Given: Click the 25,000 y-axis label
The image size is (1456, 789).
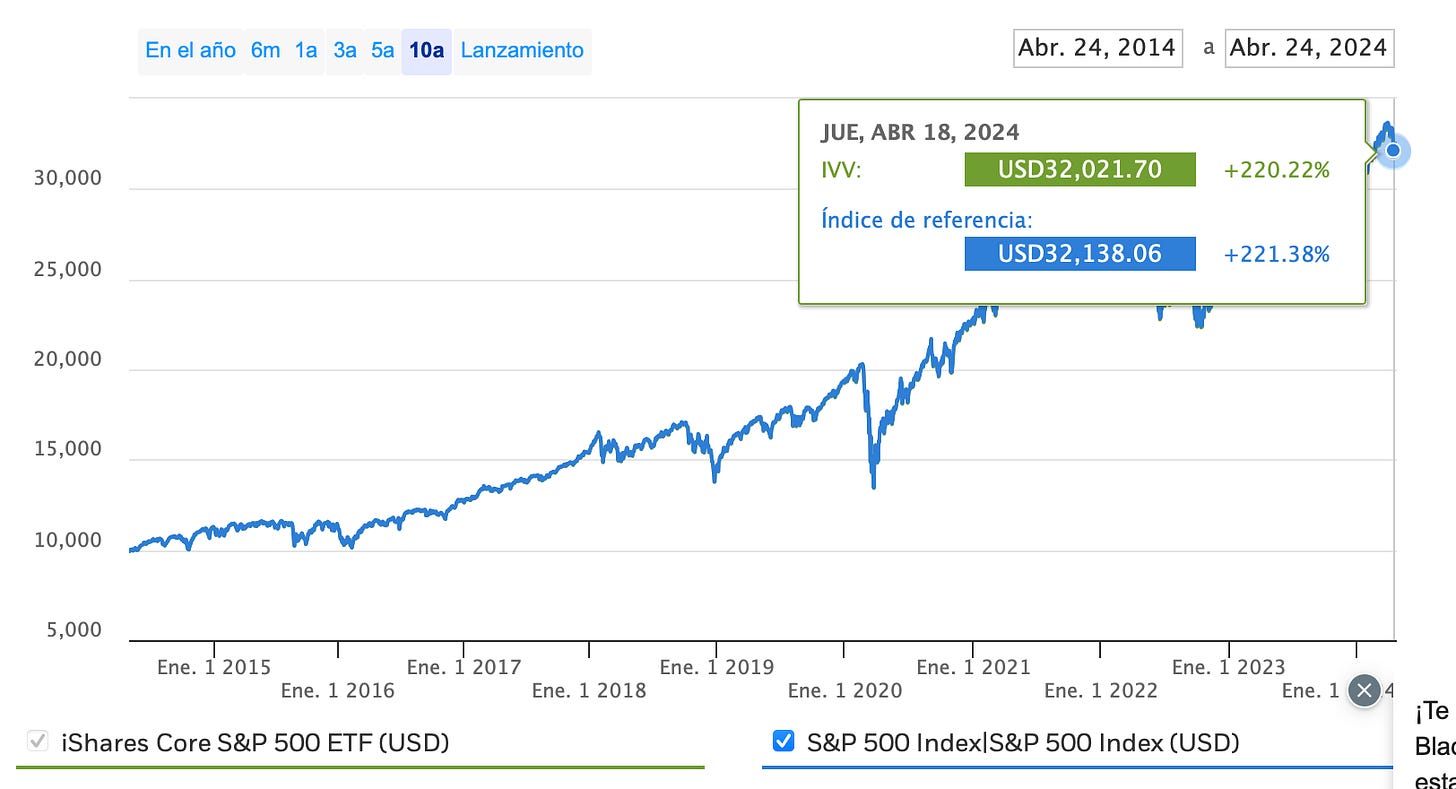Looking at the screenshot, I should 66,269.
